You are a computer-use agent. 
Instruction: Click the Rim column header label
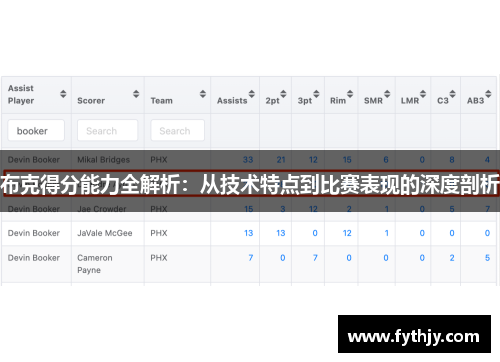pos(338,101)
